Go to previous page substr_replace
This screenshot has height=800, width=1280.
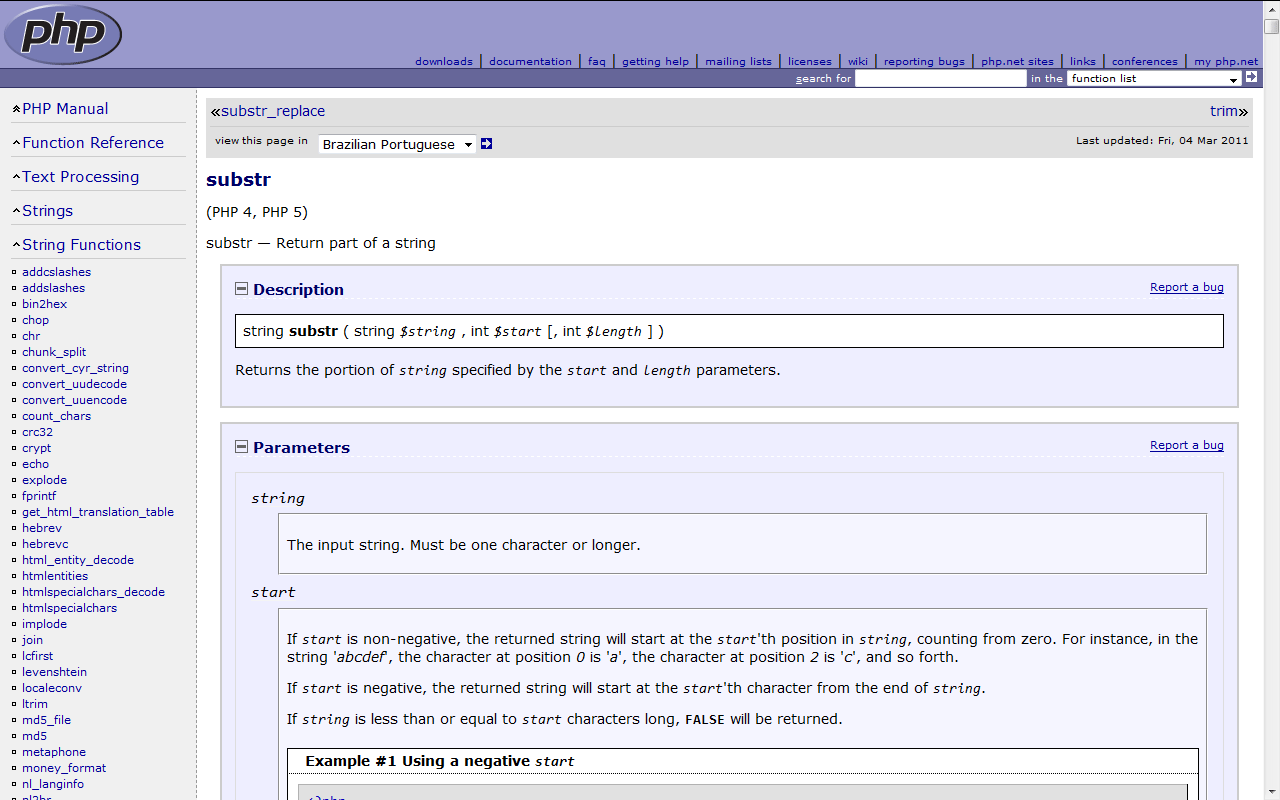click(273, 111)
